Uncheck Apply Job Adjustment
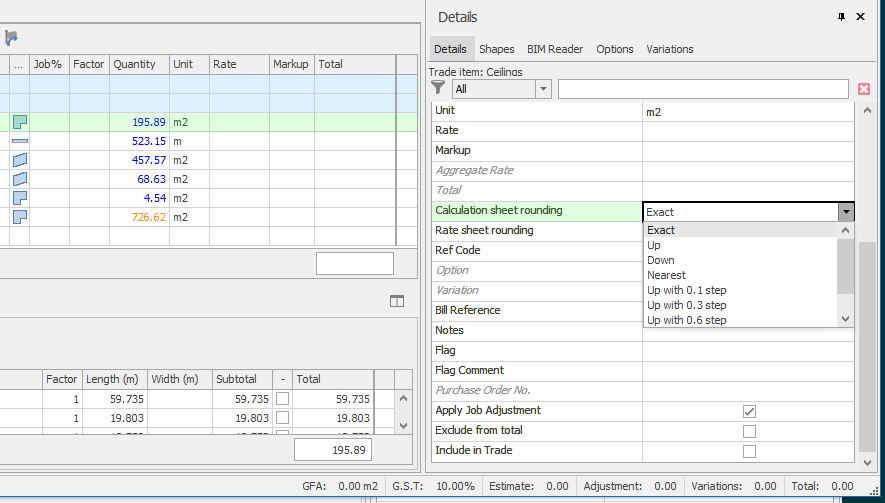This screenshot has width=885, height=503. [x=749, y=411]
